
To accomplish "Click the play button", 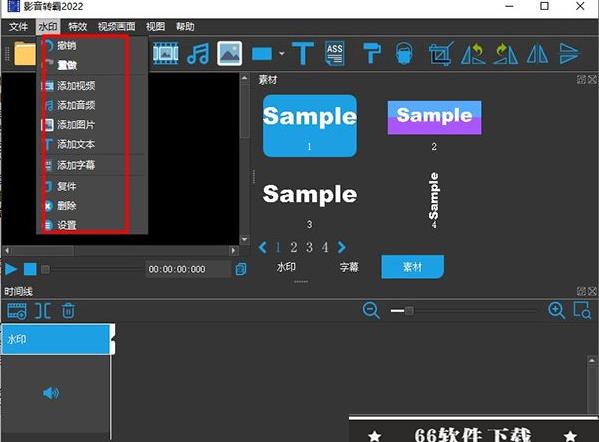I will (x=11, y=269).
